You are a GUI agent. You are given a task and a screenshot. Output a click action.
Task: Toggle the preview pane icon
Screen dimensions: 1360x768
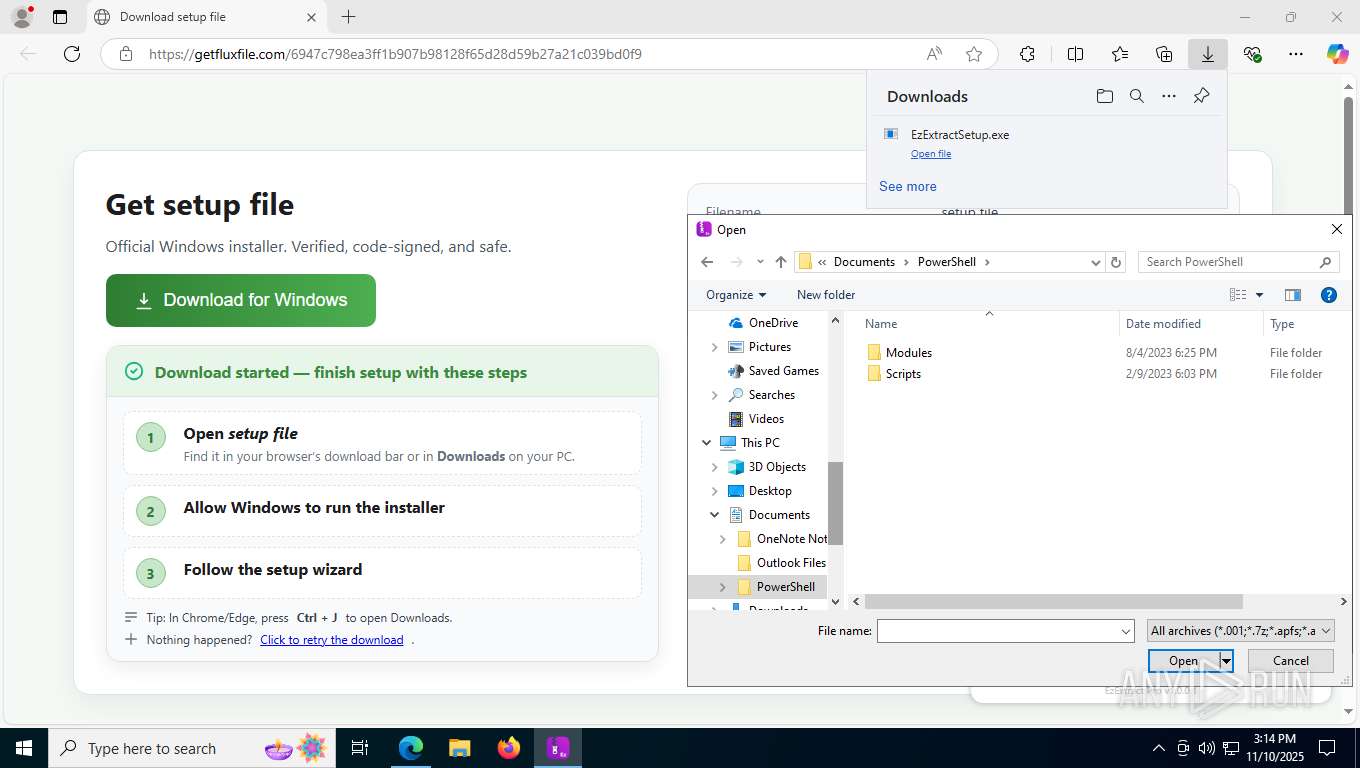point(1293,295)
